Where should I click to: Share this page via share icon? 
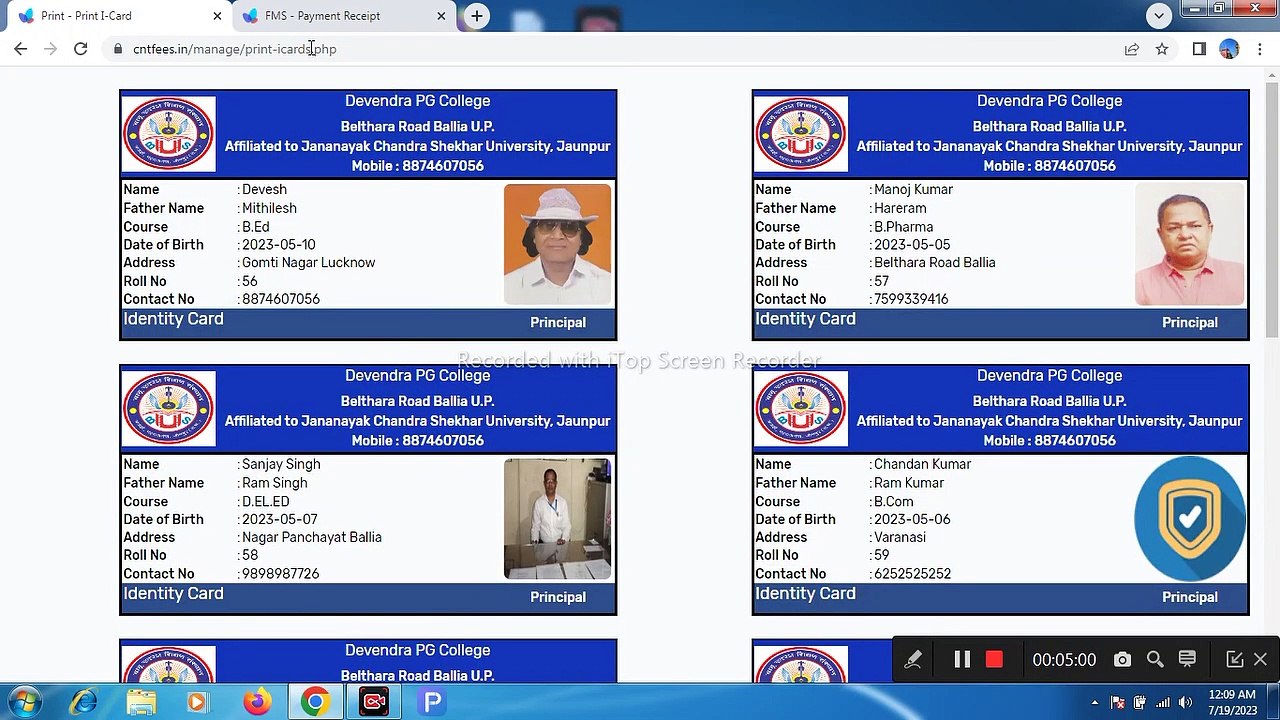[x=1132, y=49]
